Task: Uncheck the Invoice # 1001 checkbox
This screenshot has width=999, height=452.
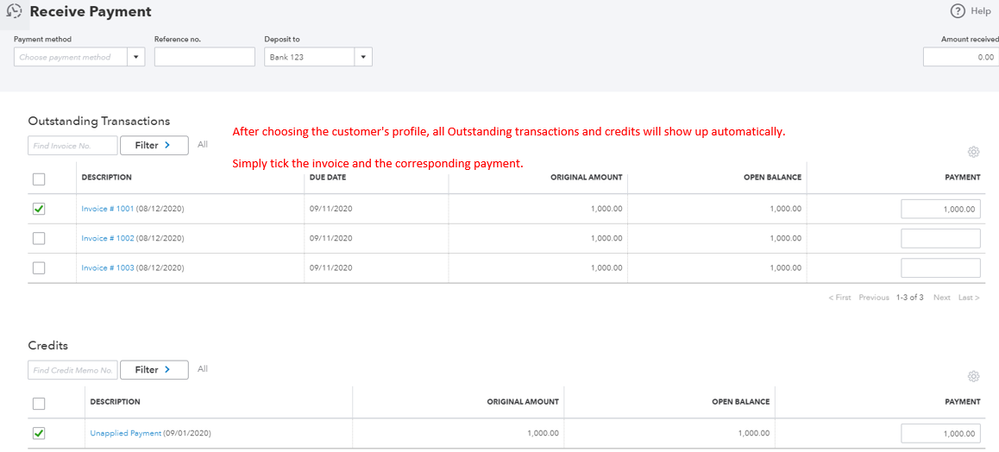Action: tap(39, 208)
